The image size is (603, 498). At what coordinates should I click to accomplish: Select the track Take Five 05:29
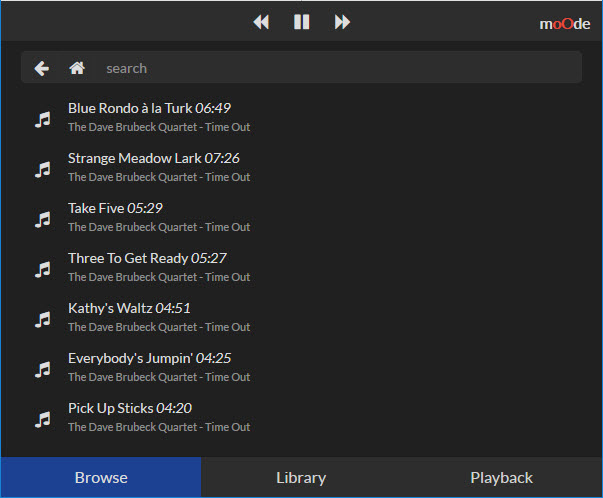point(115,208)
